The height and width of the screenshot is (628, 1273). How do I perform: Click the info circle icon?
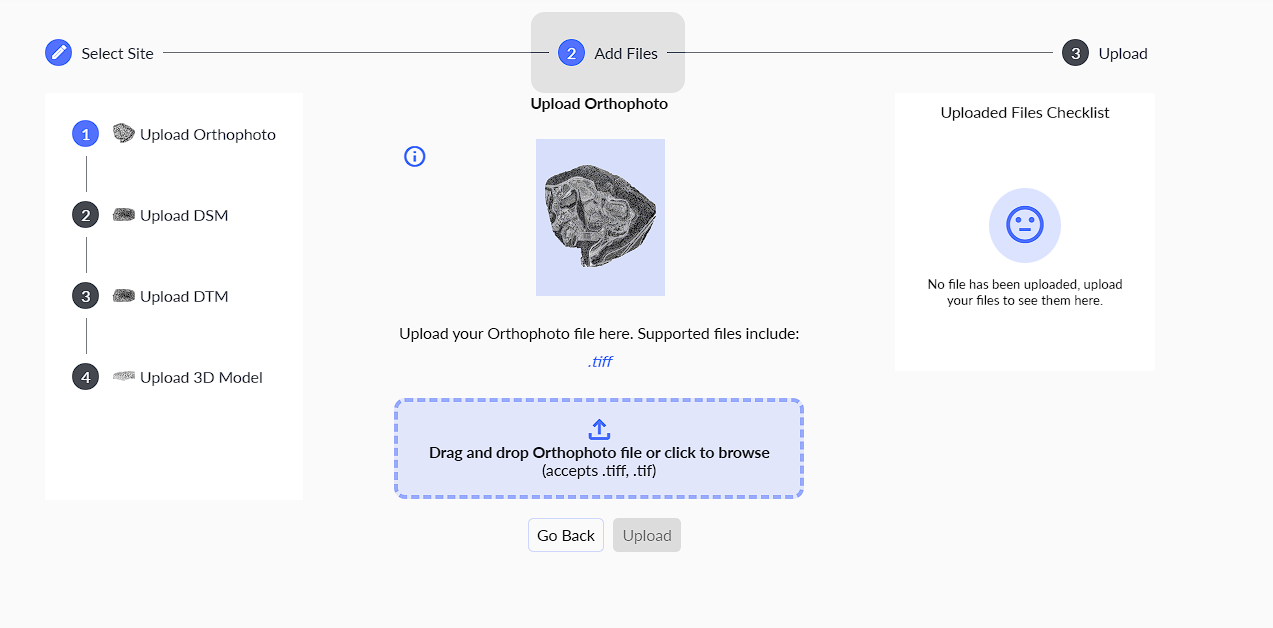point(415,156)
